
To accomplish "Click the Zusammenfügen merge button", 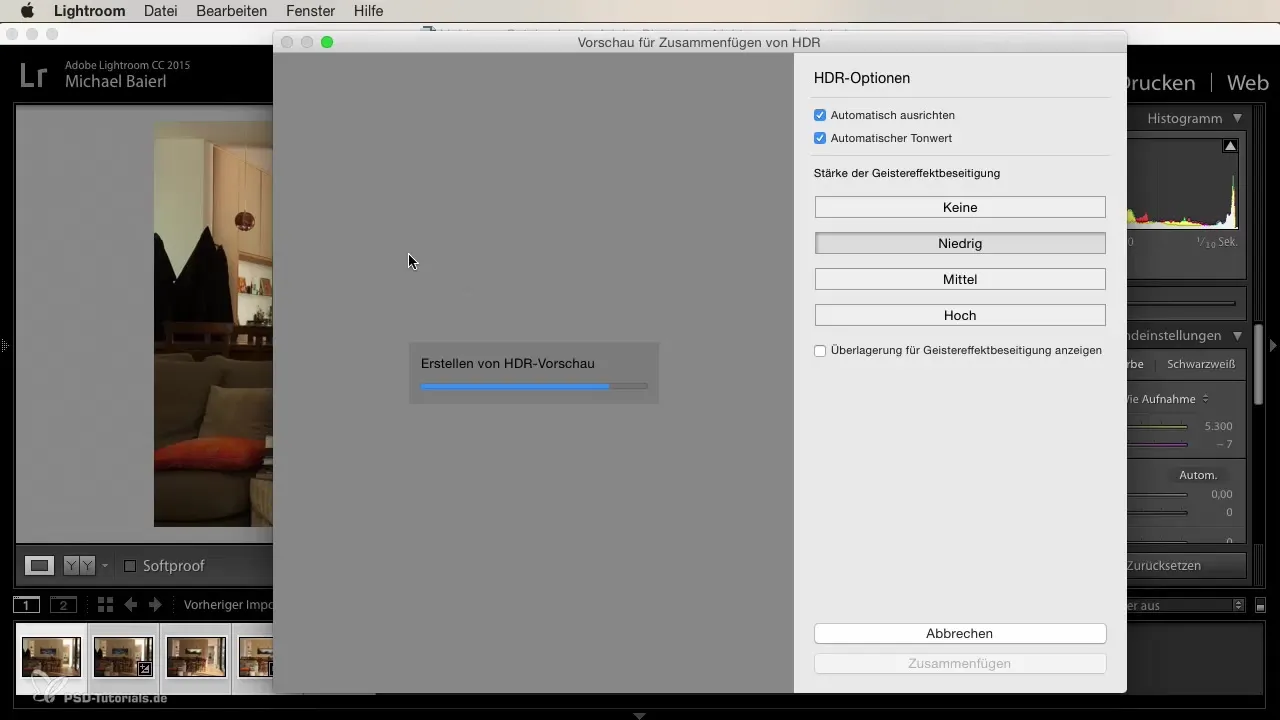I will 960,663.
